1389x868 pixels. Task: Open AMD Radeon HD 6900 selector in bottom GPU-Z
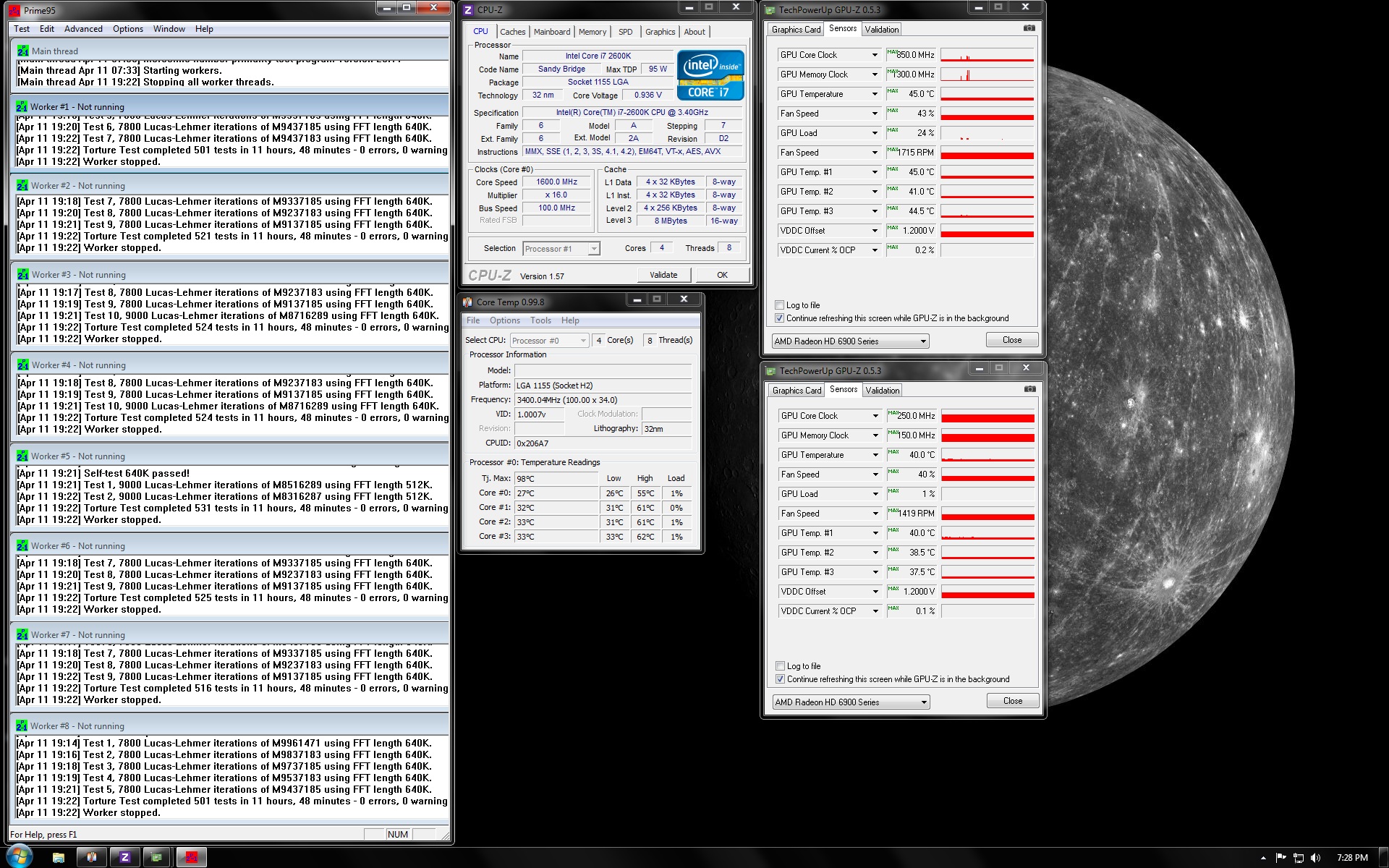point(851,702)
